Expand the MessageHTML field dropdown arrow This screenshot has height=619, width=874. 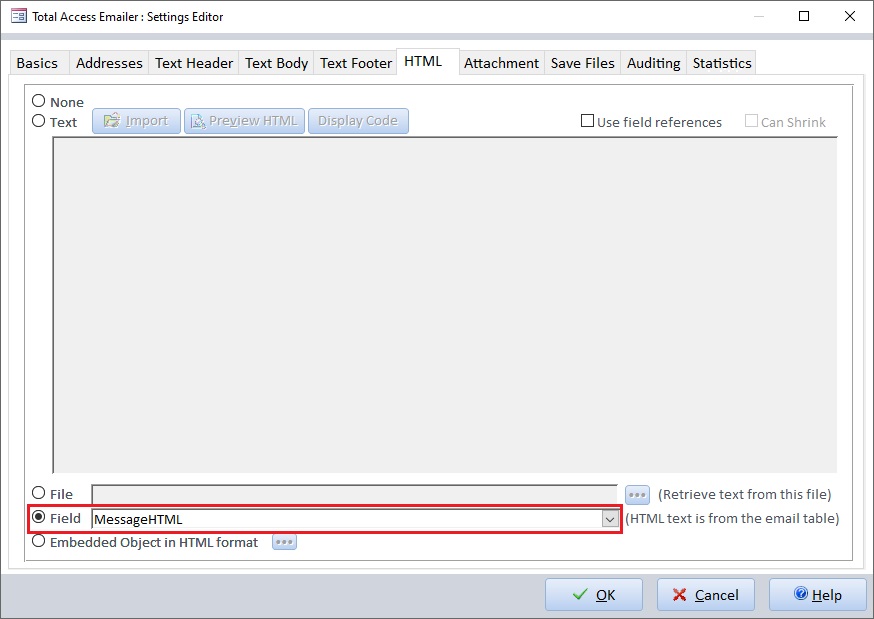click(x=610, y=519)
